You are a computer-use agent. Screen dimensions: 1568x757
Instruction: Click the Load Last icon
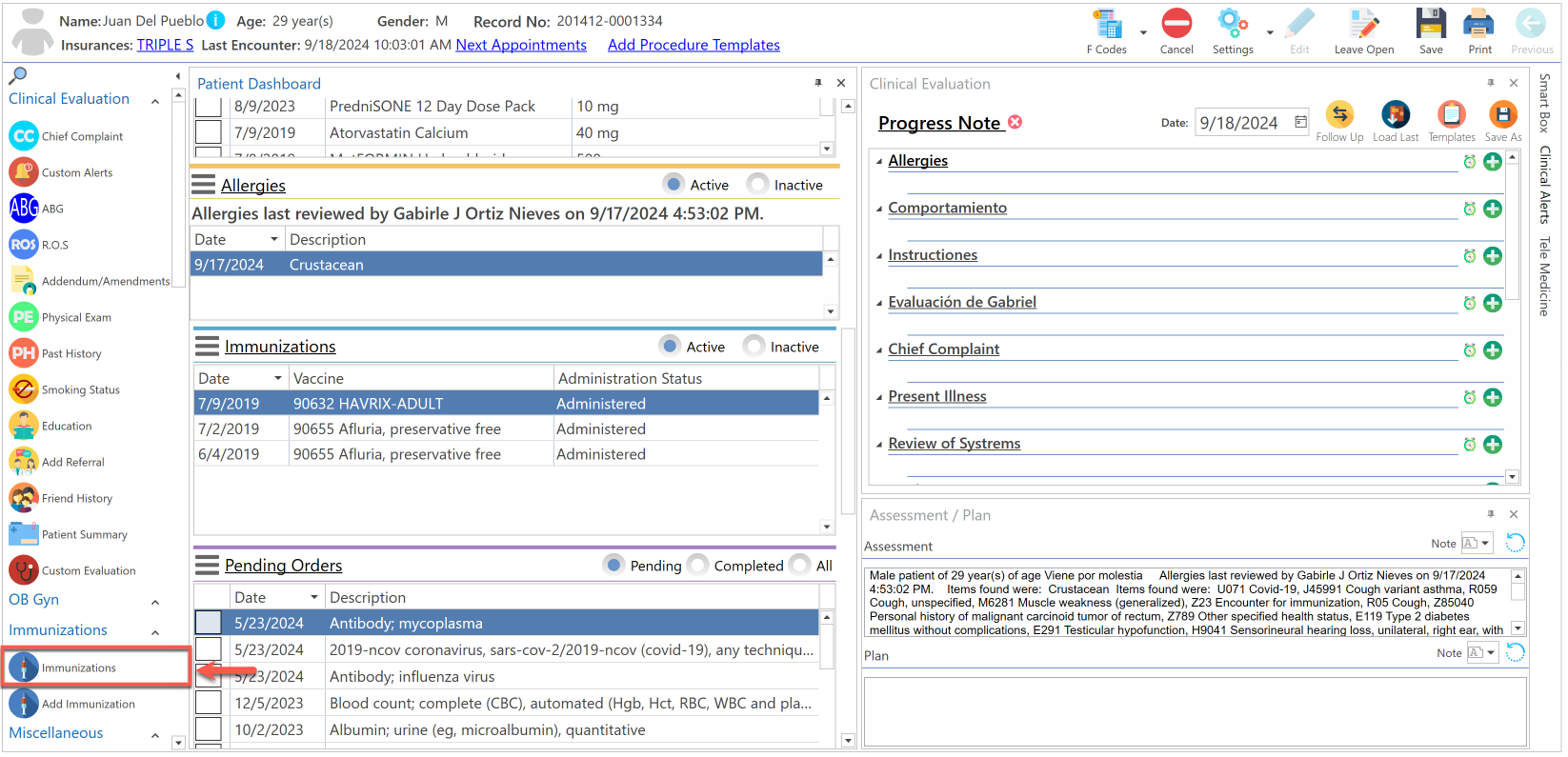[1396, 115]
